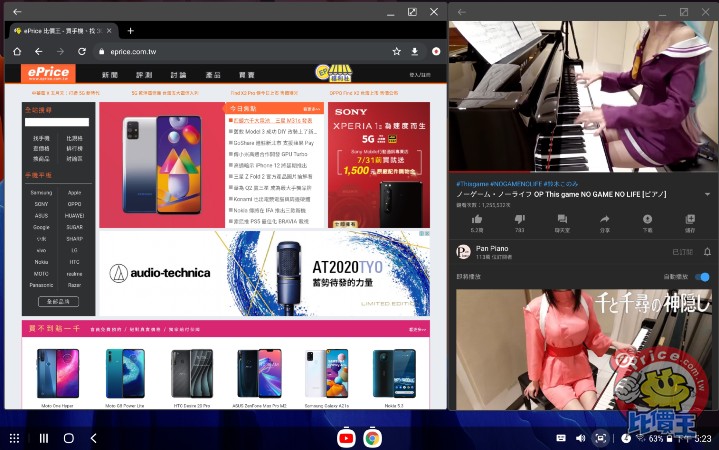Open the Pan Piano channel avatar
The height and width of the screenshot is (450, 719).
click(463, 252)
